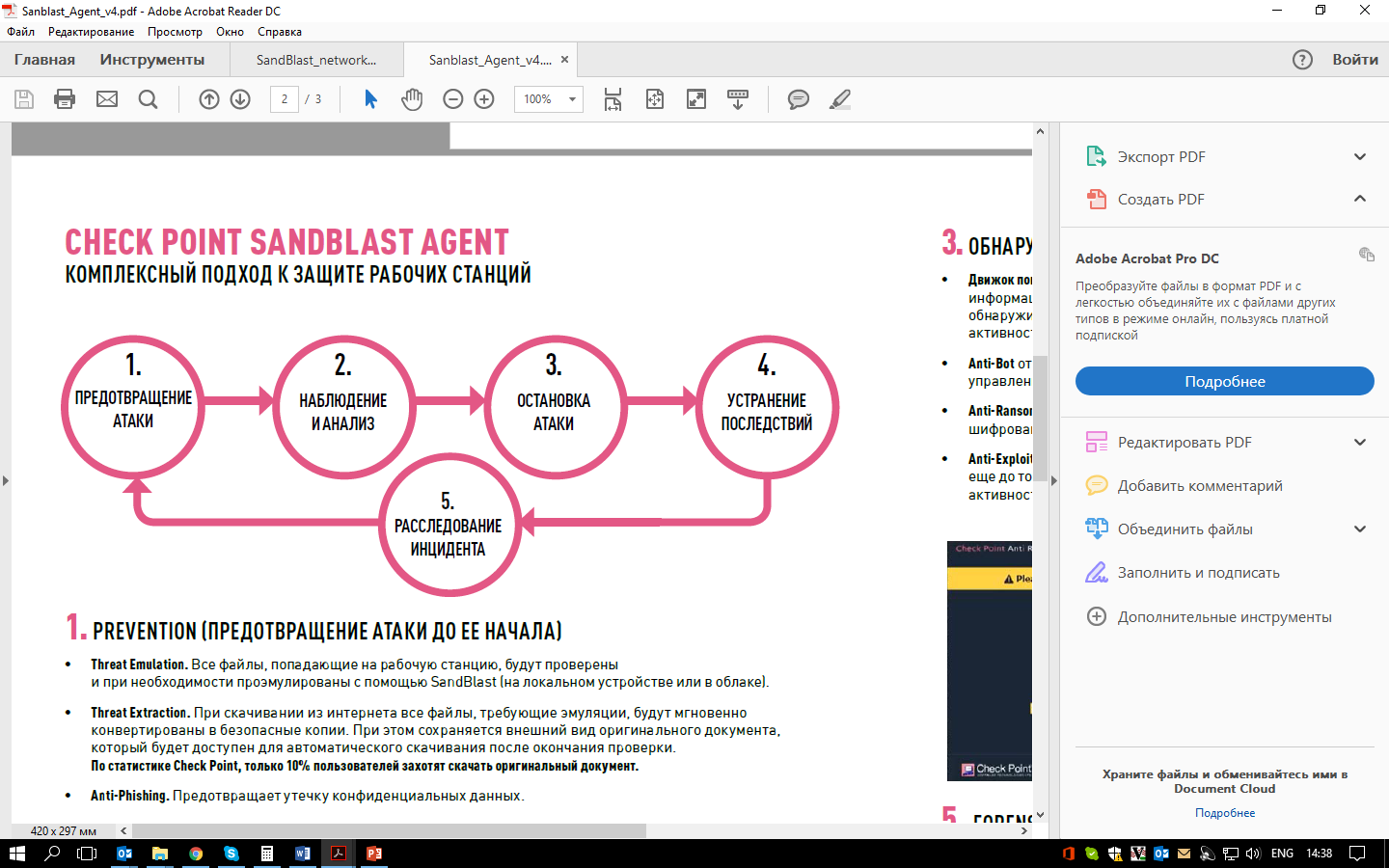Activate the Hand pan tool
1389x868 pixels.
point(412,99)
